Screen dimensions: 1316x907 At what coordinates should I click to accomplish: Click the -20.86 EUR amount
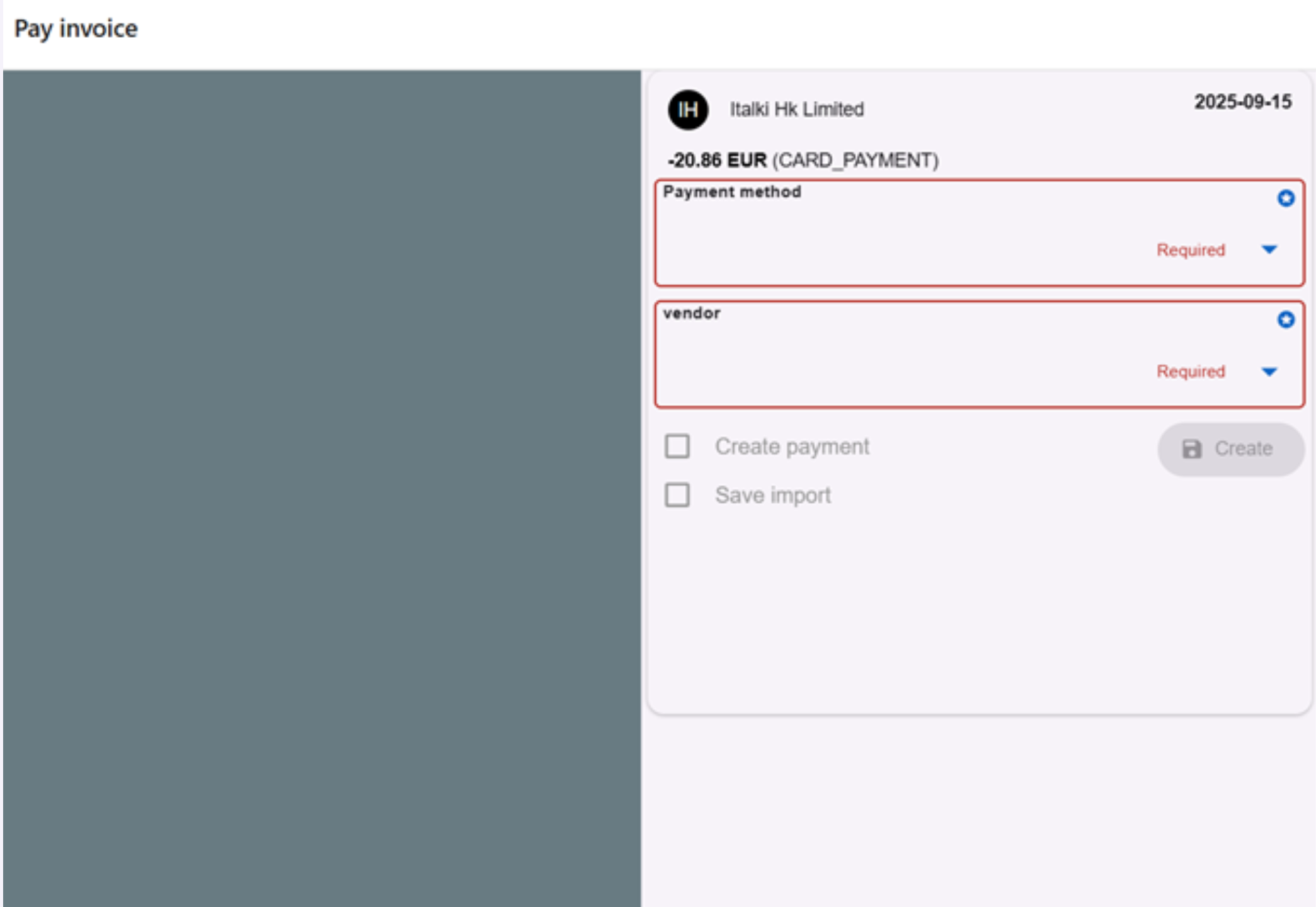point(717,161)
